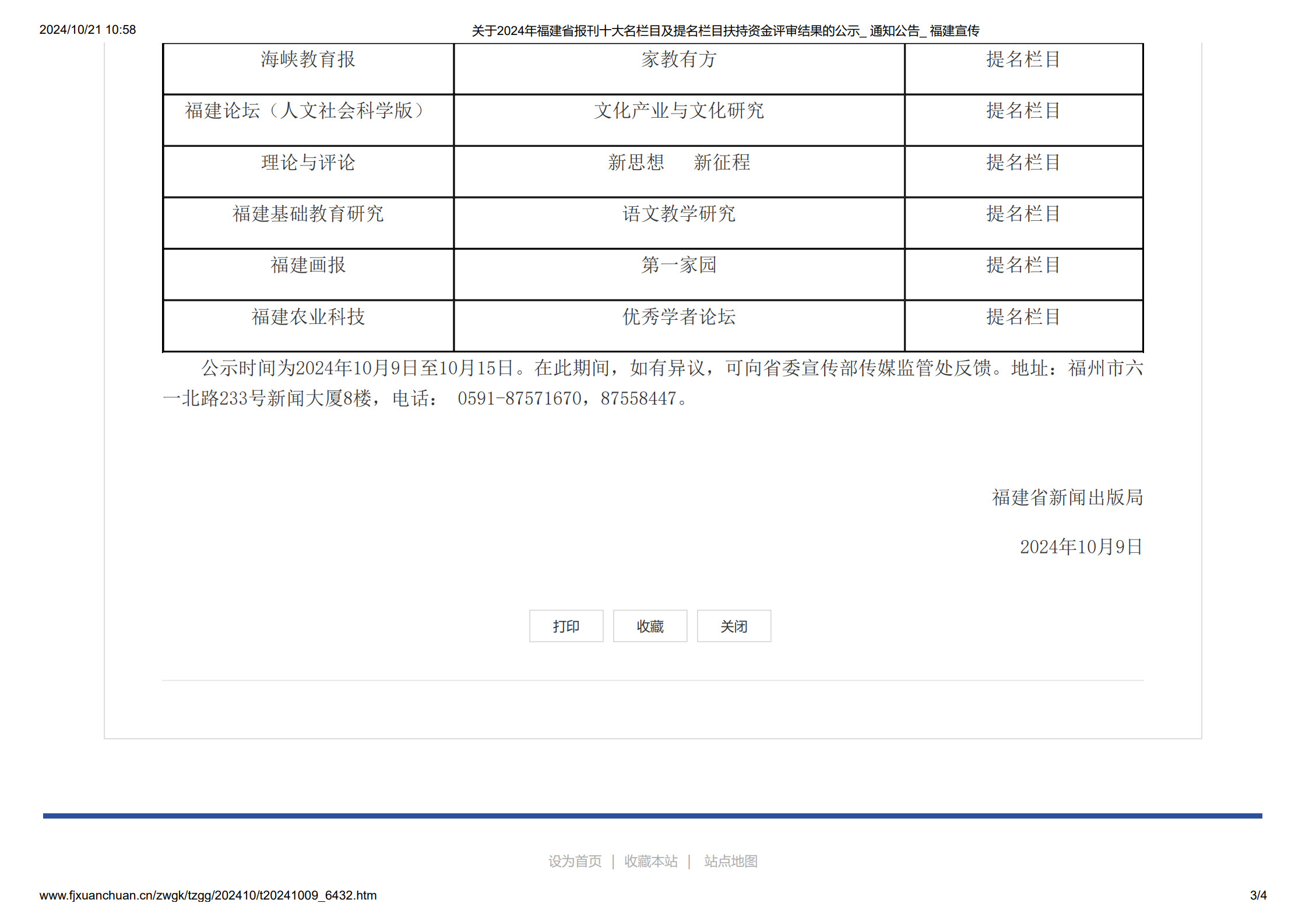Click the 第一家园 column cell
The width and height of the screenshot is (1309, 924).
click(678, 265)
